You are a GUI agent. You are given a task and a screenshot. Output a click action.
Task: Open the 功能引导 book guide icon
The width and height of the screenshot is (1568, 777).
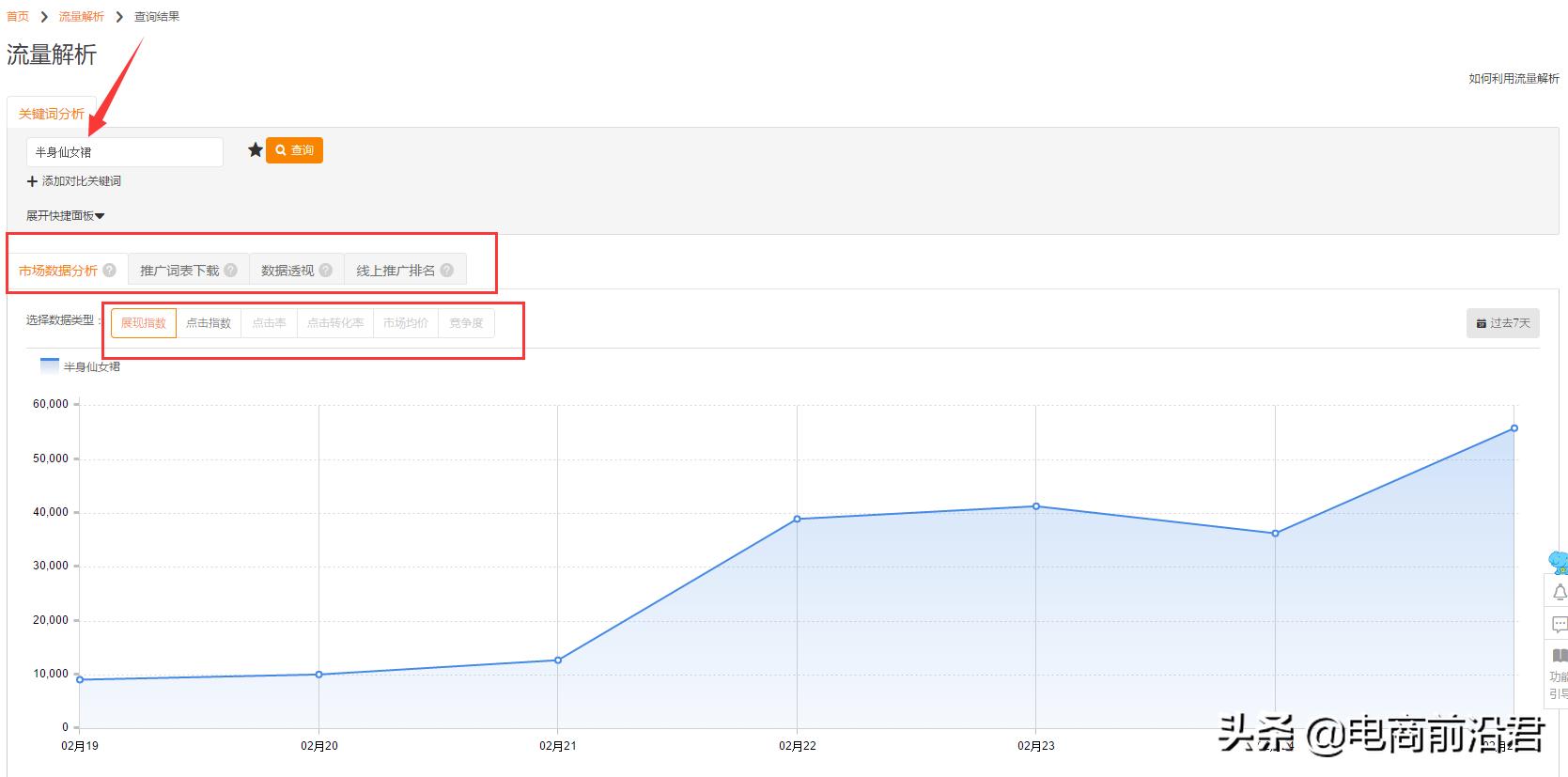click(x=1559, y=656)
